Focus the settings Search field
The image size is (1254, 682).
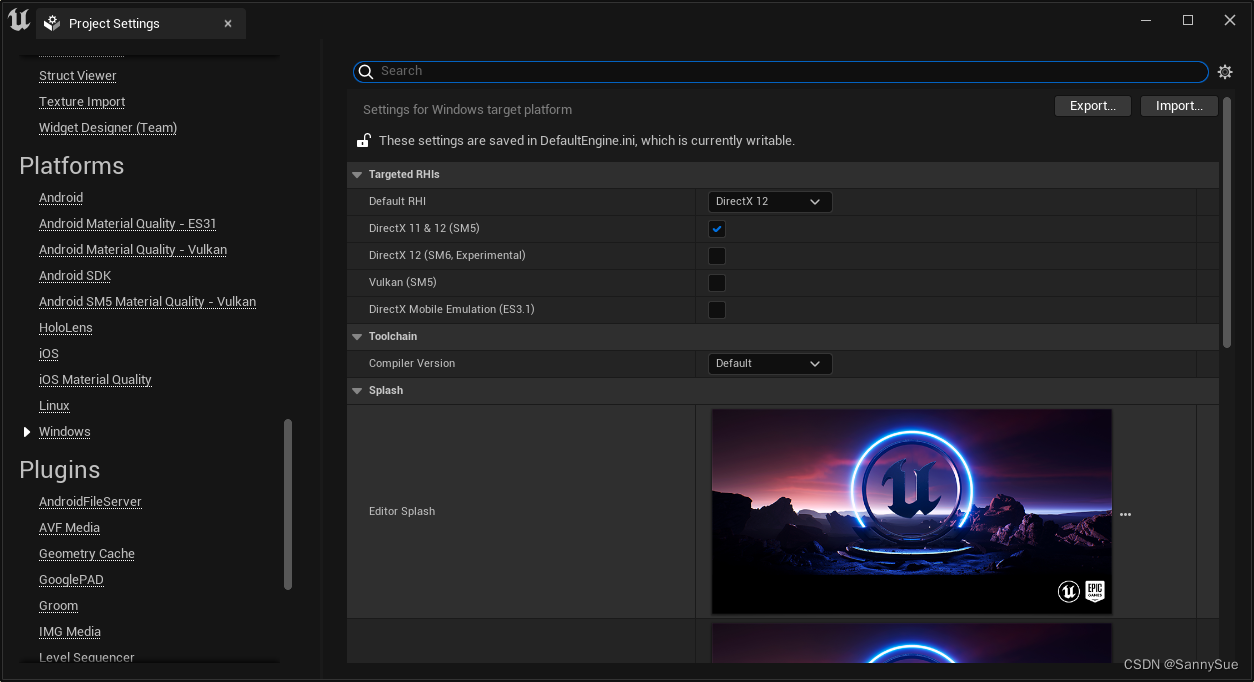(x=781, y=71)
